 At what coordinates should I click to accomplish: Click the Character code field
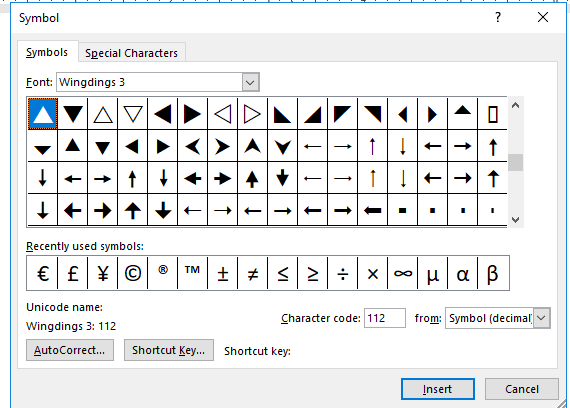385,318
